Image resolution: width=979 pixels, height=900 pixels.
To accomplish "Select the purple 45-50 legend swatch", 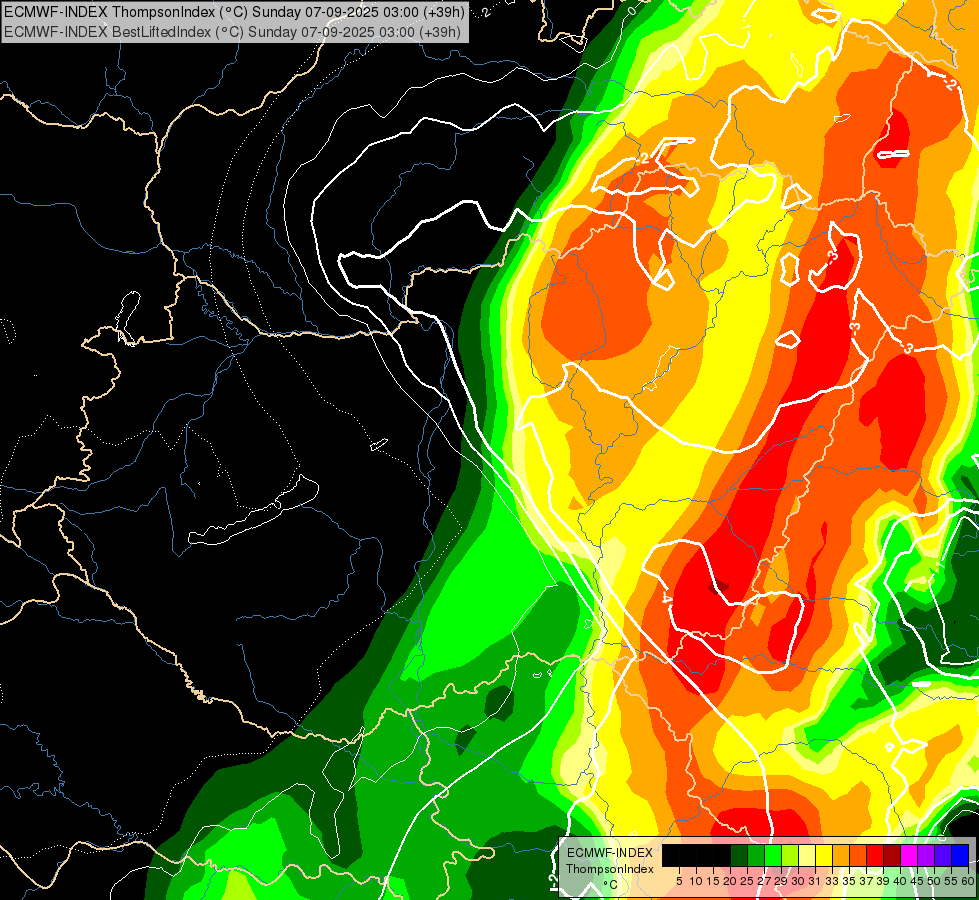I will click(926, 855).
